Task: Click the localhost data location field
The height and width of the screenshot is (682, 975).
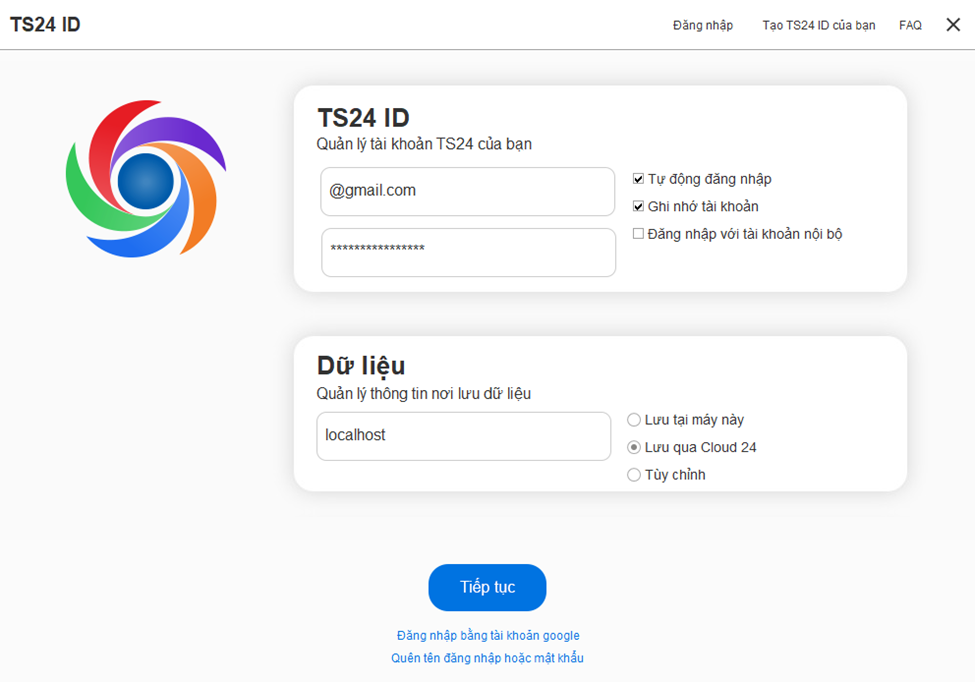Action: pyautogui.click(x=463, y=436)
